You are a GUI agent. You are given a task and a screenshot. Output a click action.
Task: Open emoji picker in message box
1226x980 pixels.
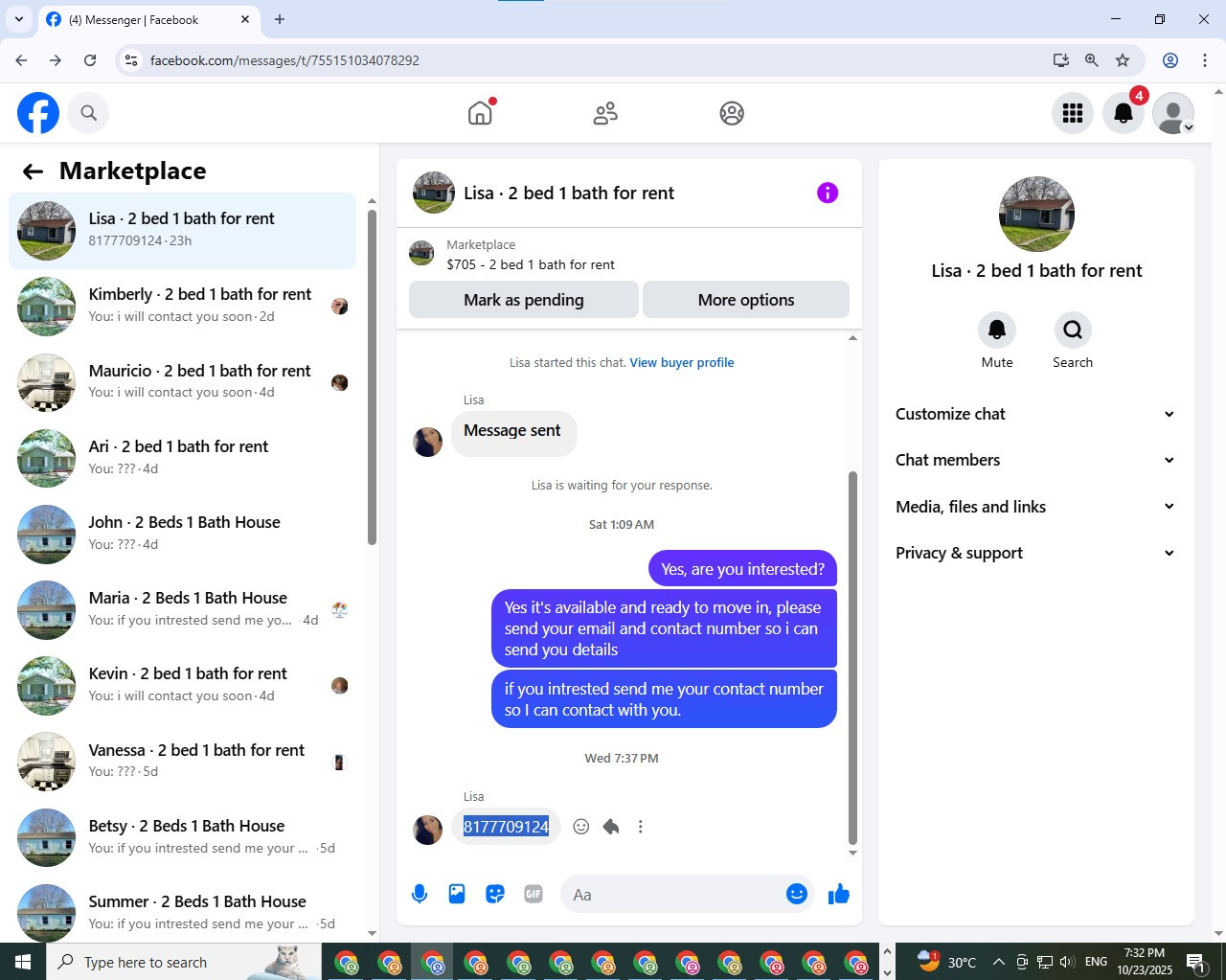(797, 894)
